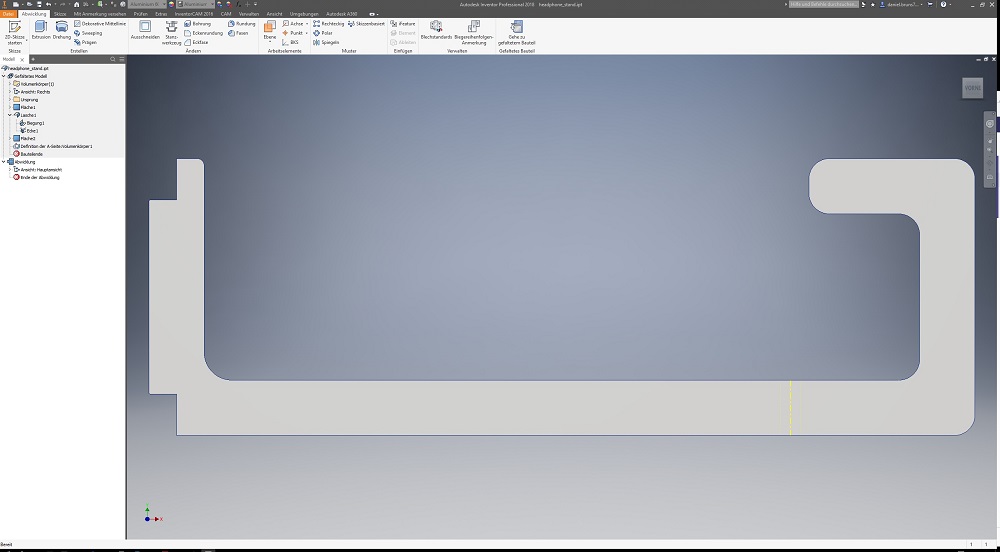Switch to the Prüfen ribbon tab

point(140,13)
